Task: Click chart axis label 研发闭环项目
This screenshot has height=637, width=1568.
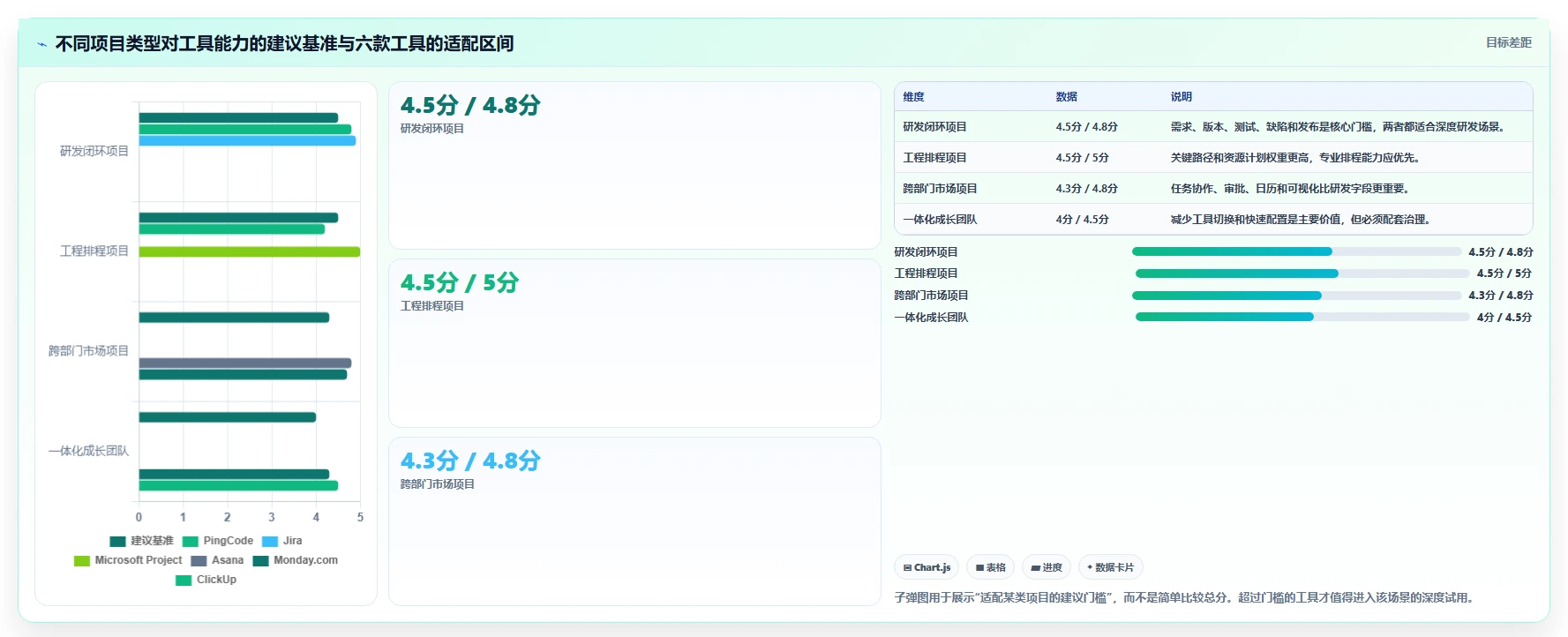Action: point(94,152)
